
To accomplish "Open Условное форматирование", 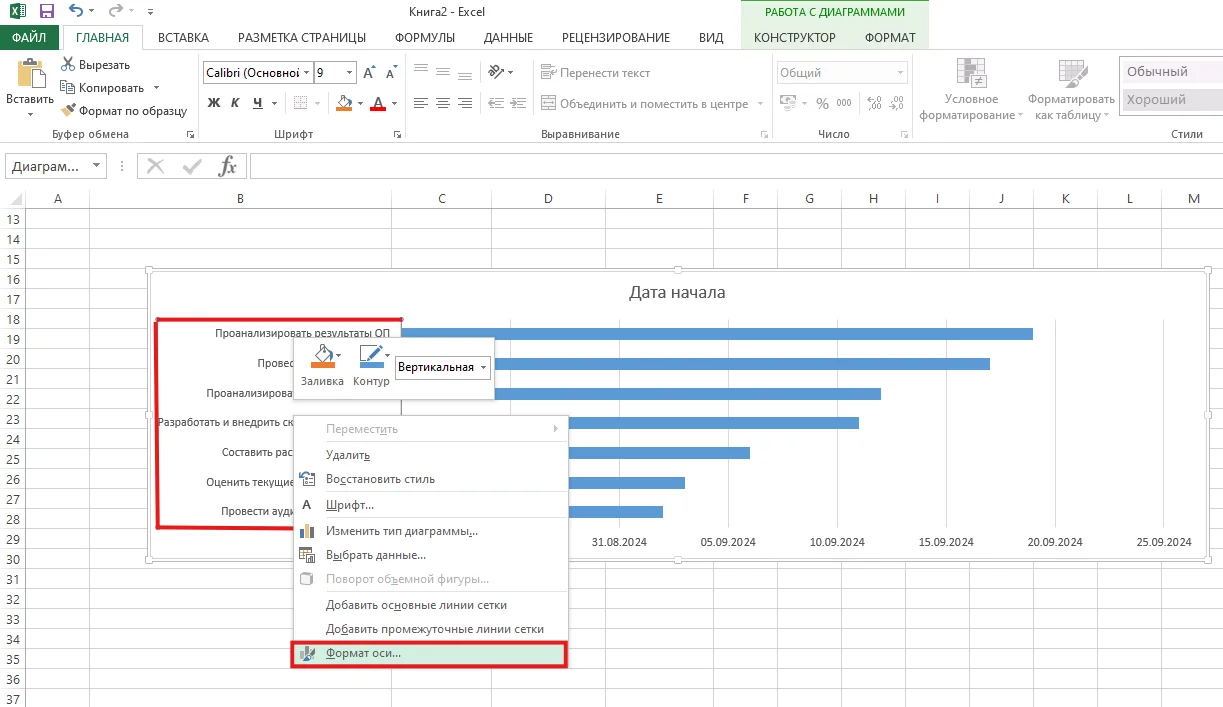I will click(970, 90).
